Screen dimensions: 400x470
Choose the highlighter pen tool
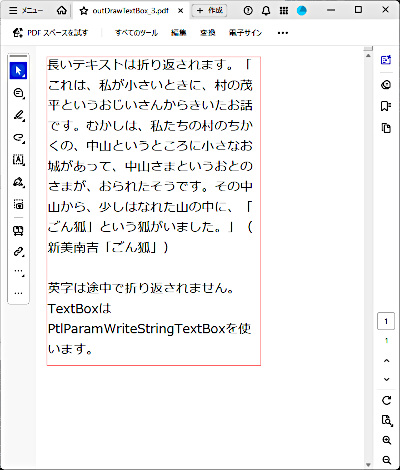point(18,115)
